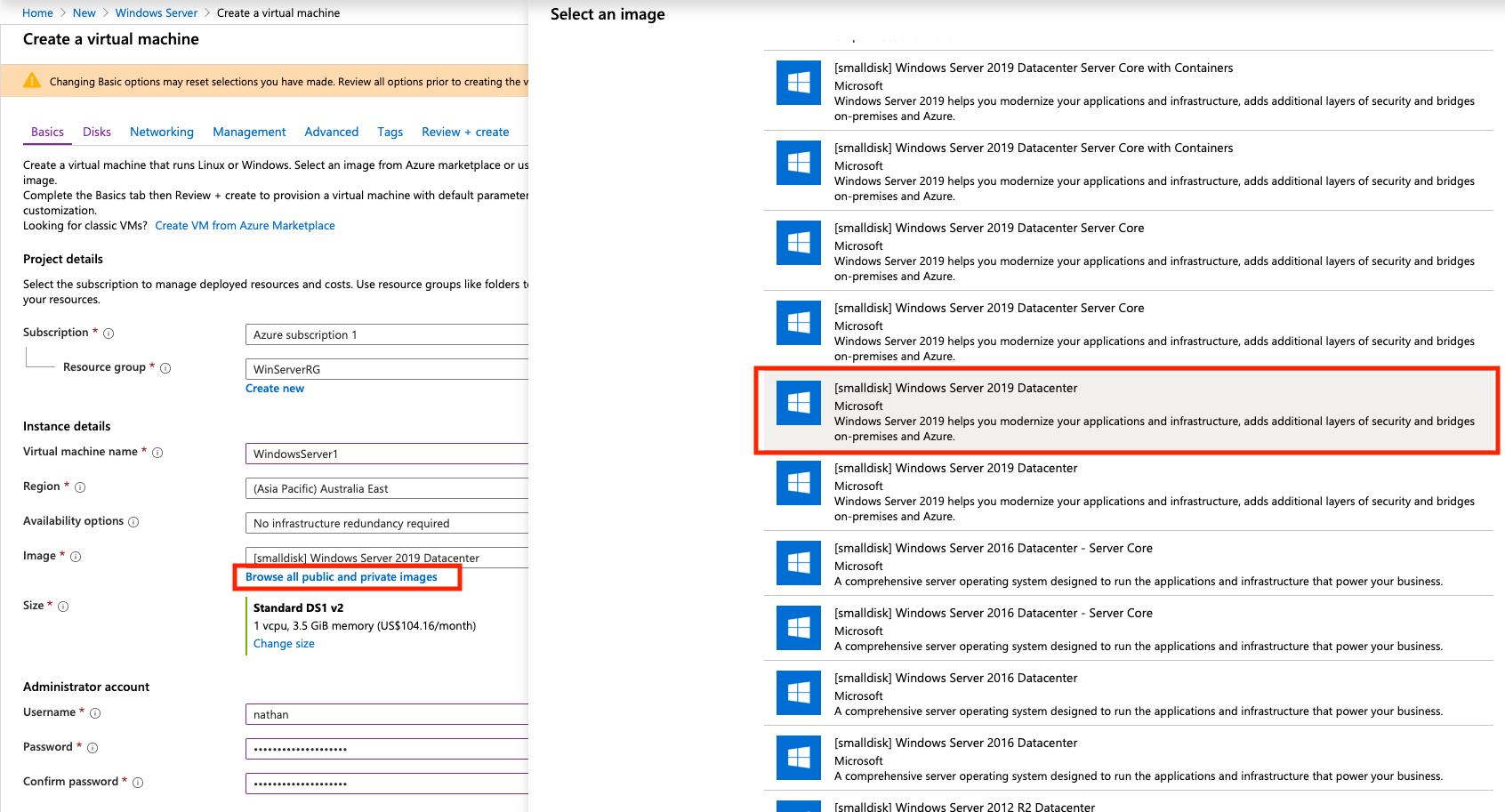Open the Resource group dropdown showing WinServerRG
Image resolution: width=1505 pixels, height=812 pixels.
[x=386, y=369]
